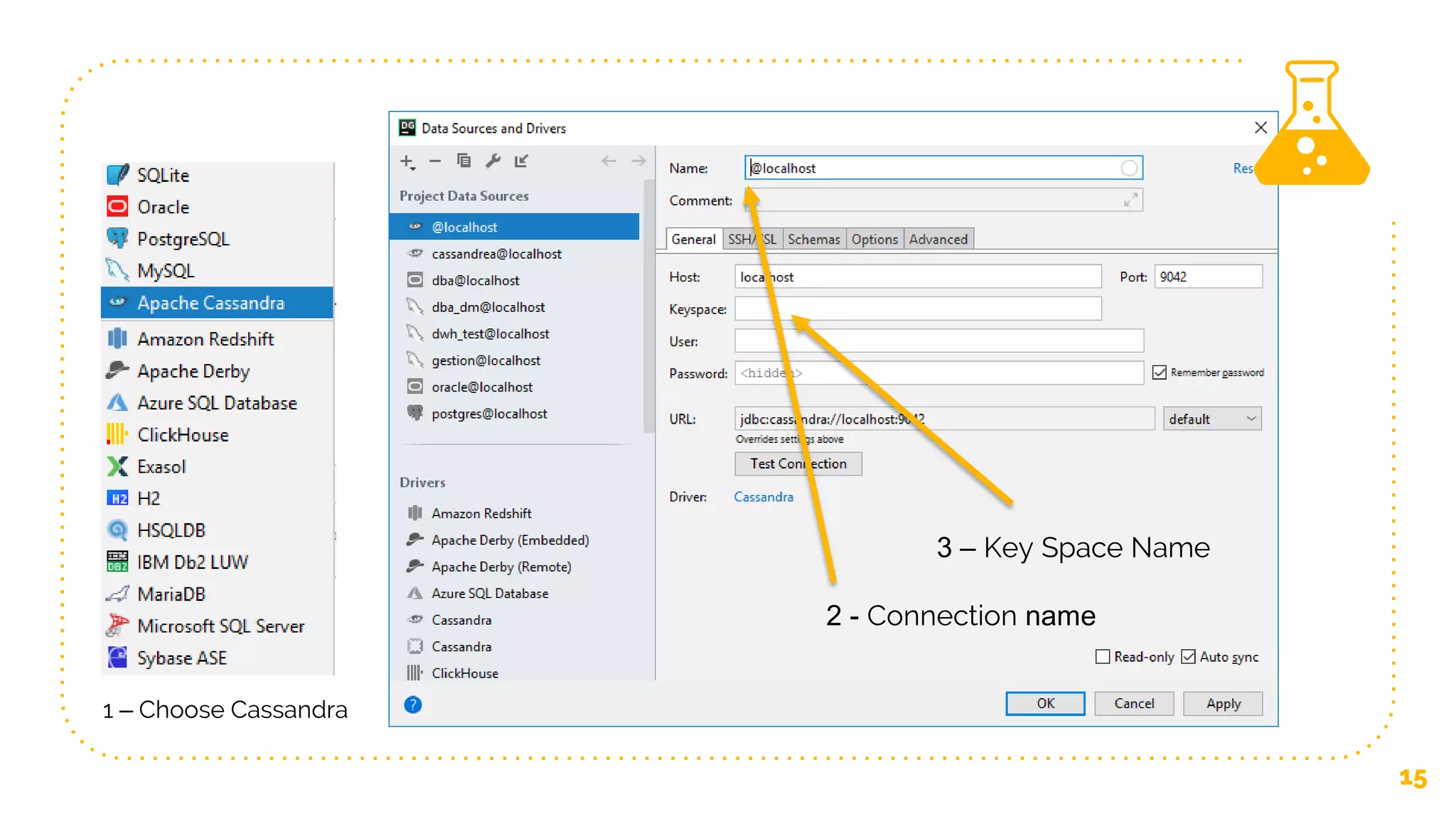Viewport: 1456px width, 819px height.
Task: Select postgres@localhost data source
Action: point(515,414)
